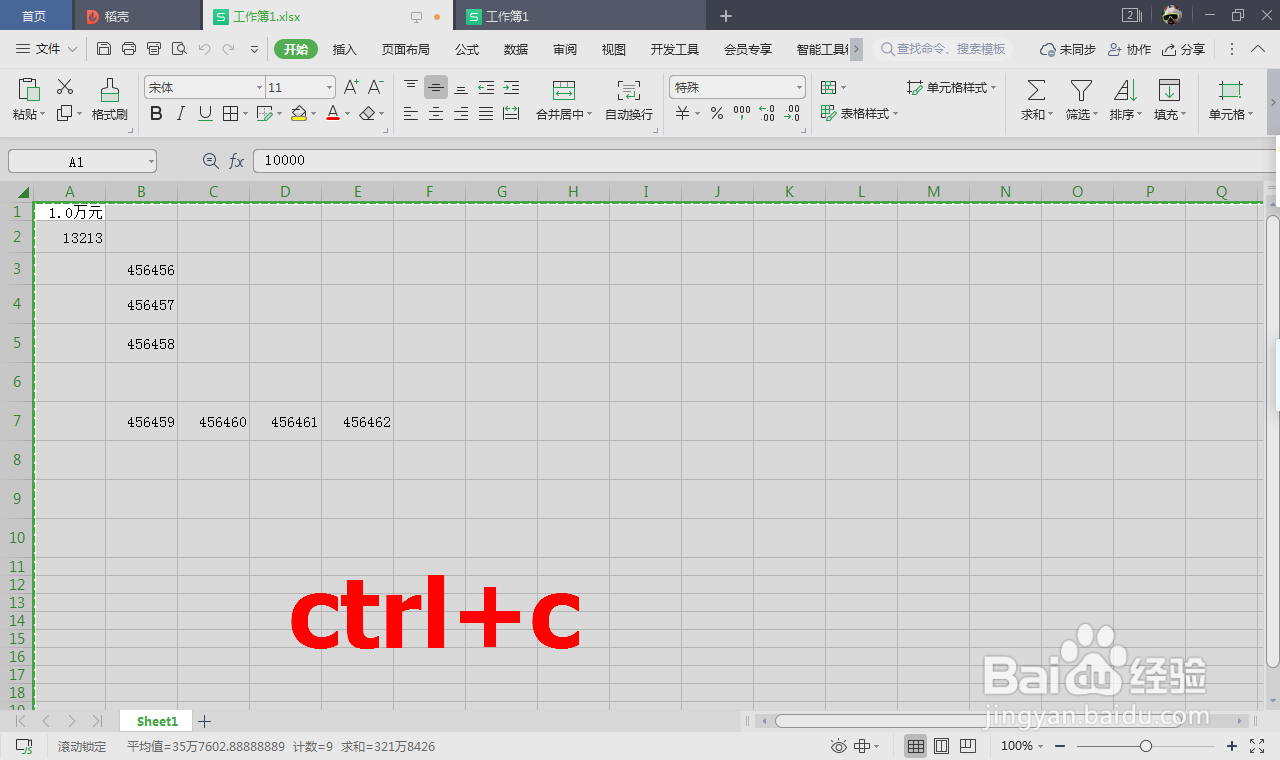The width and height of the screenshot is (1280, 760).
Task: Click the Redo arrow
Action: pos(229,49)
